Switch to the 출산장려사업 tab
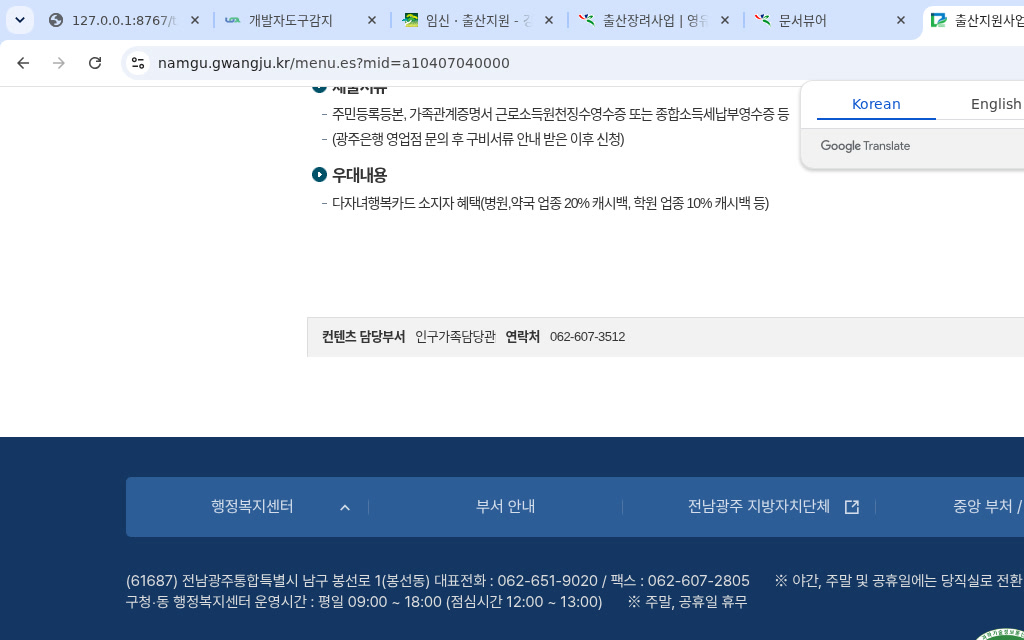This screenshot has height=640, width=1024. [655, 20]
